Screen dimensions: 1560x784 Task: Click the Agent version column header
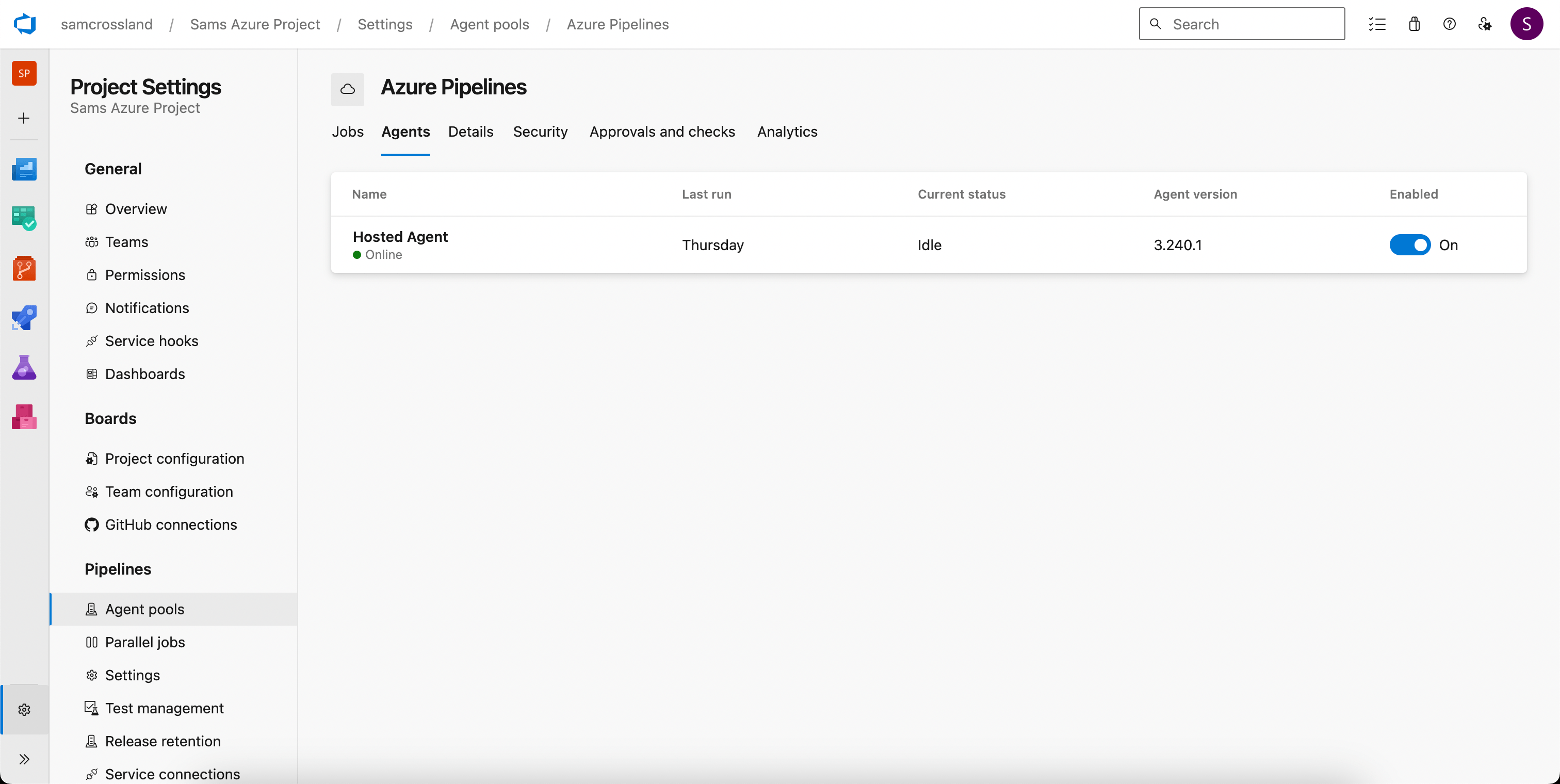[1195, 194]
